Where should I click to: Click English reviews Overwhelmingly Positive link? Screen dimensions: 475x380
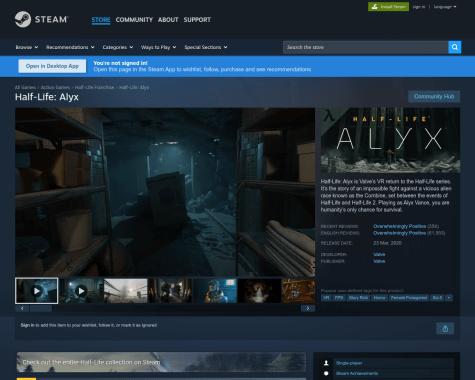tap(399, 233)
